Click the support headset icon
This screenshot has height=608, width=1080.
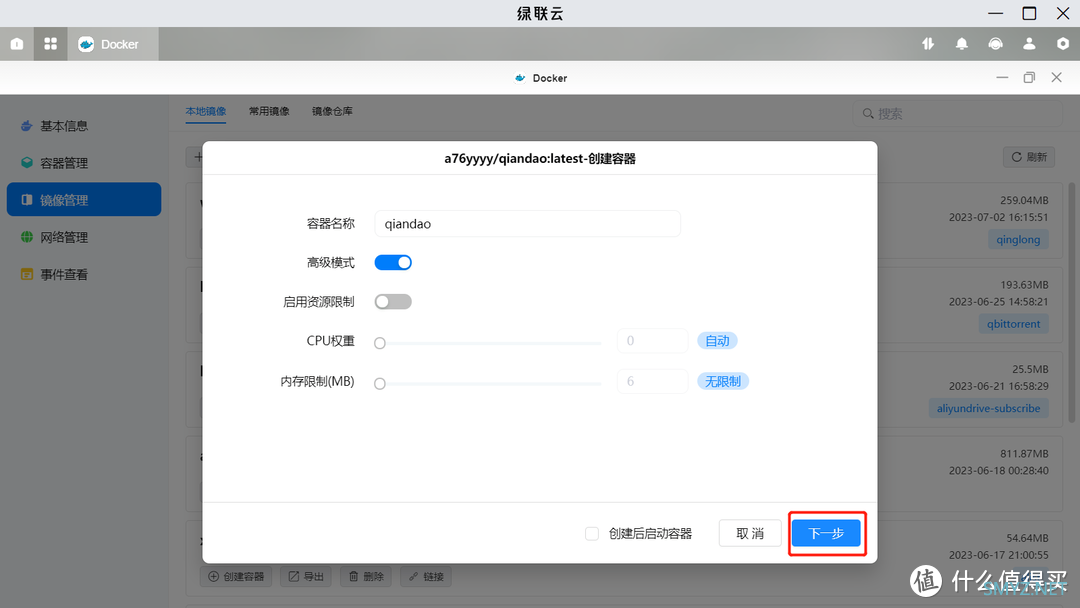point(995,44)
